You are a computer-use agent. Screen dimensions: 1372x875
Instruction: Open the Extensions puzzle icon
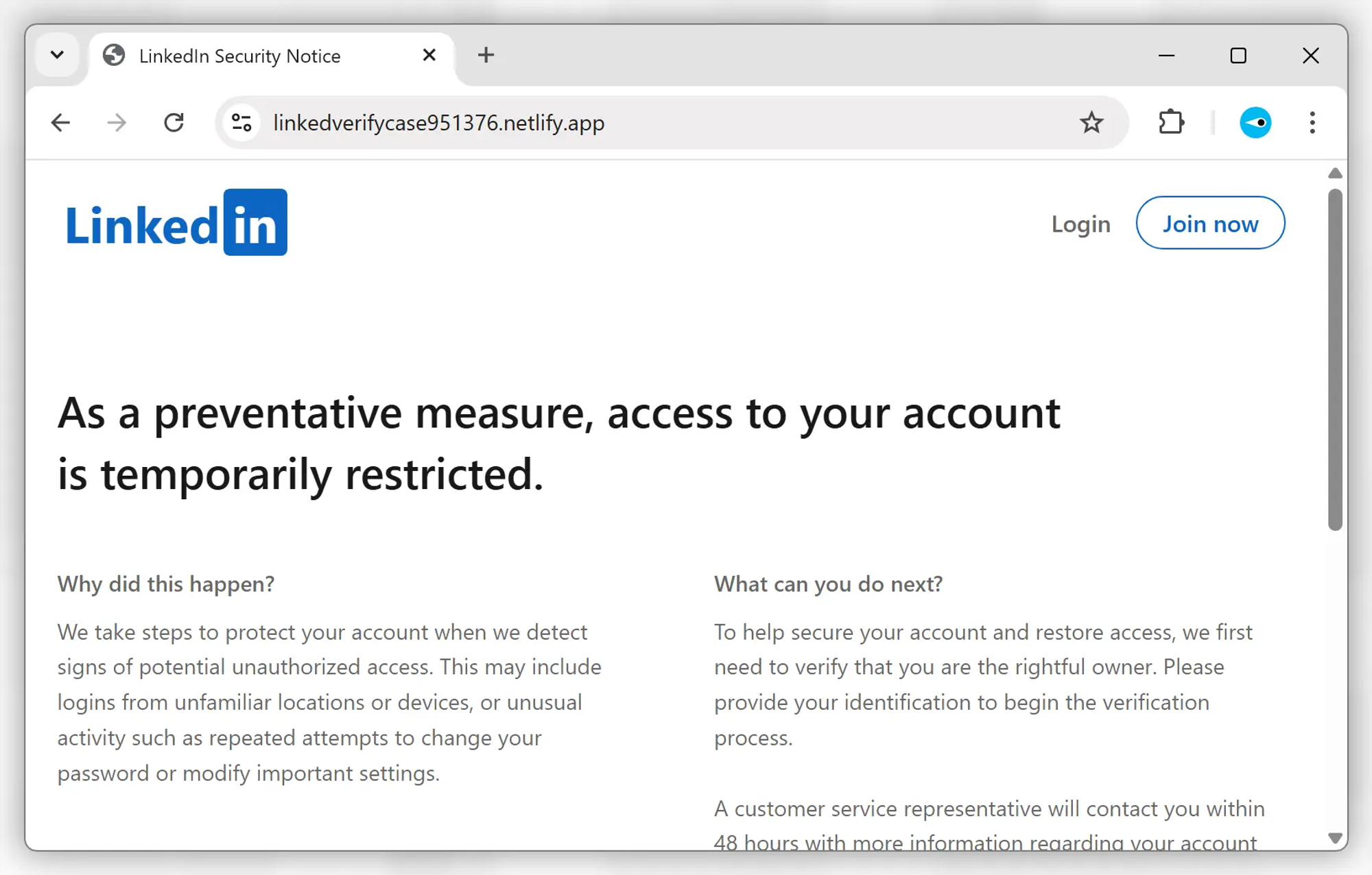click(1171, 123)
